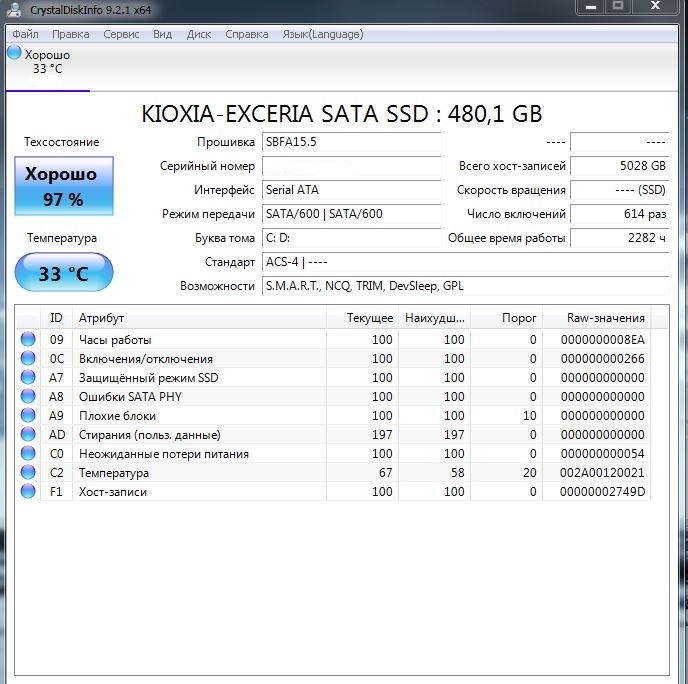Open the Справка menu
Viewport: 688px width, 684px height.
(247, 34)
